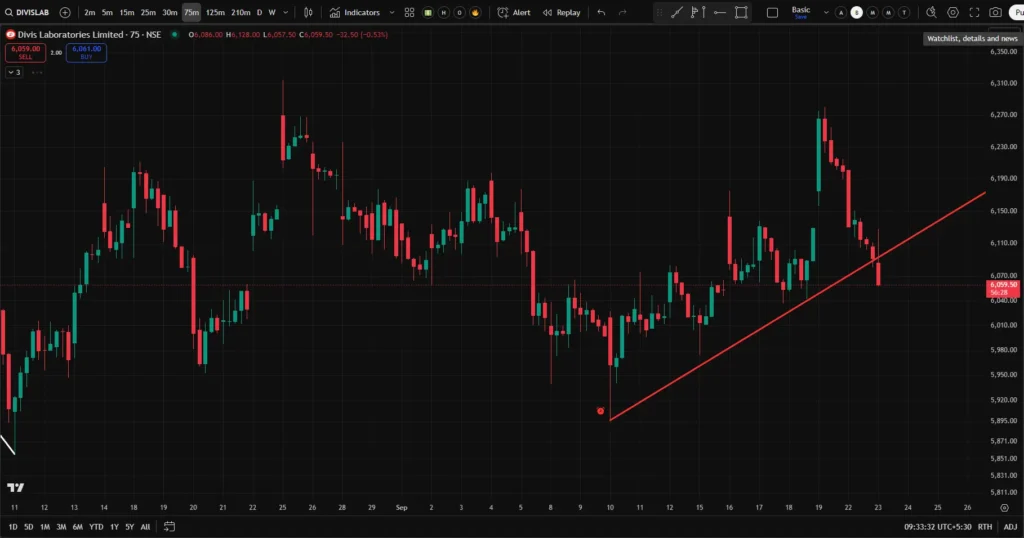Take a chart snapshot with camera icon
This screenshot has width=1024, height=538.
coord(995,13)
